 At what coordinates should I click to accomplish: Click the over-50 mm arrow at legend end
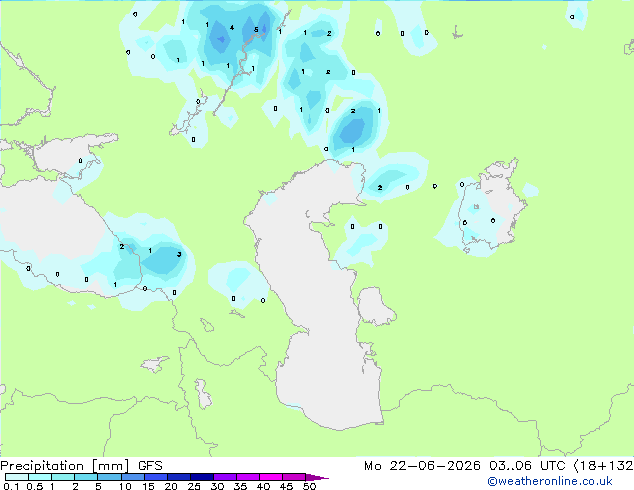(x=317, y=477)
